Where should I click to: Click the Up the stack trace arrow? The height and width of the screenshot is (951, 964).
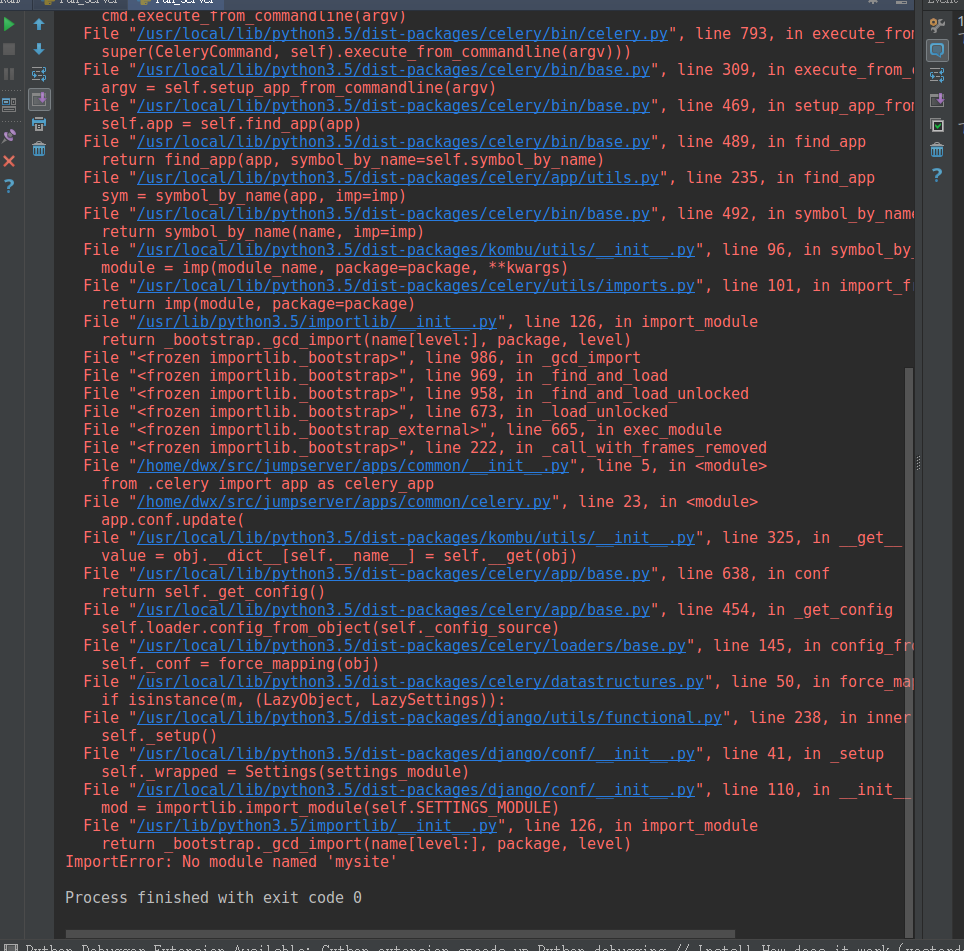tap(39, 24)
